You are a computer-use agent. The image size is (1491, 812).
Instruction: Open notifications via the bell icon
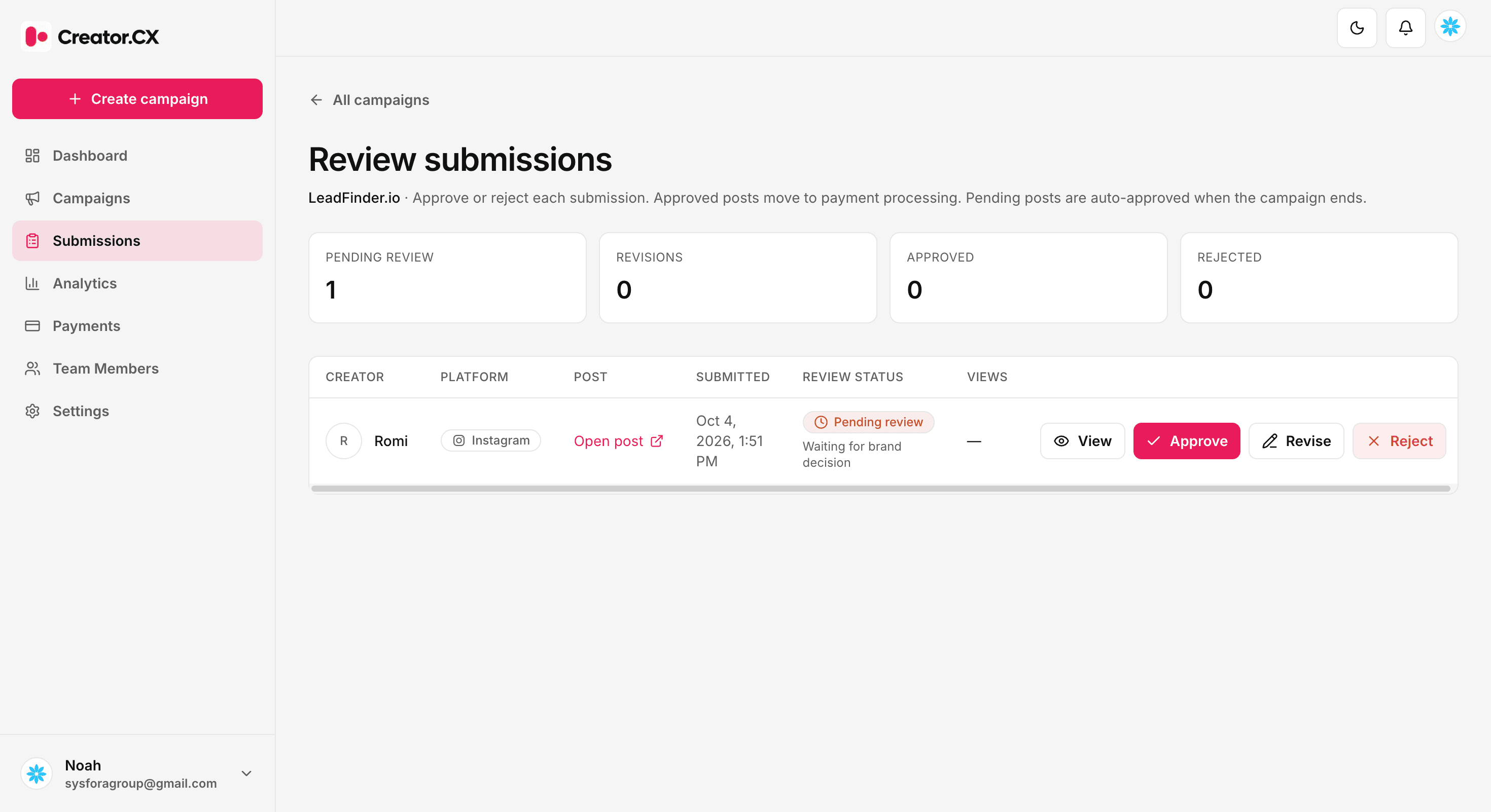pyautogui.click(x=1405, y=28)
